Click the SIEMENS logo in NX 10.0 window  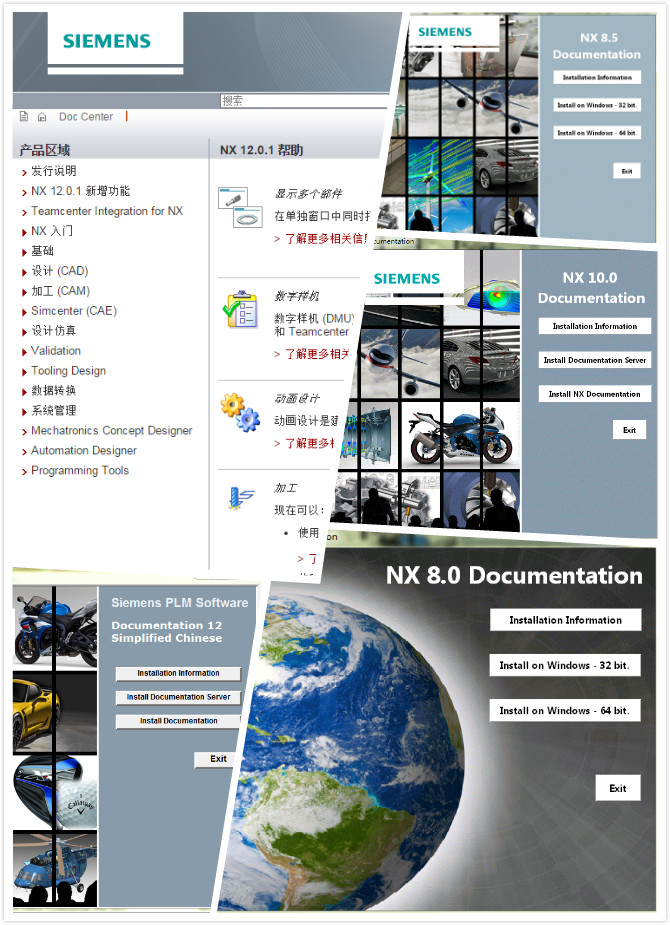[407, 278]
